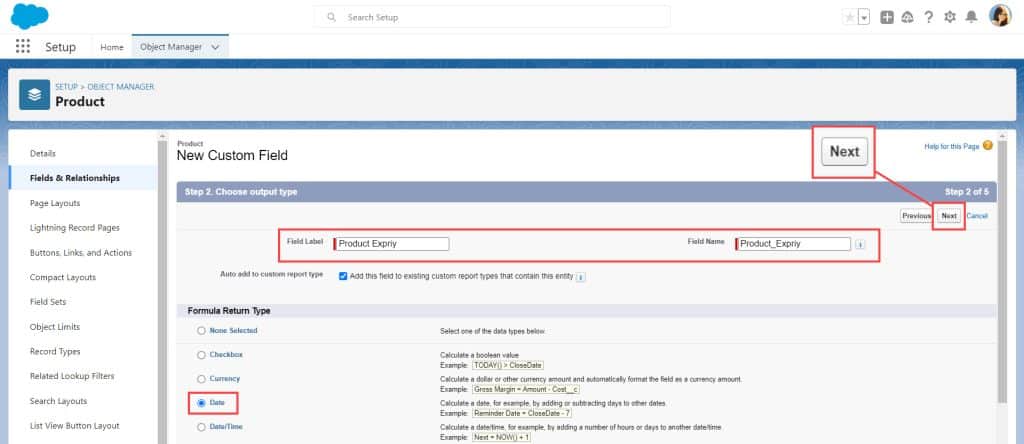Click the small Next button

point(949,215)
